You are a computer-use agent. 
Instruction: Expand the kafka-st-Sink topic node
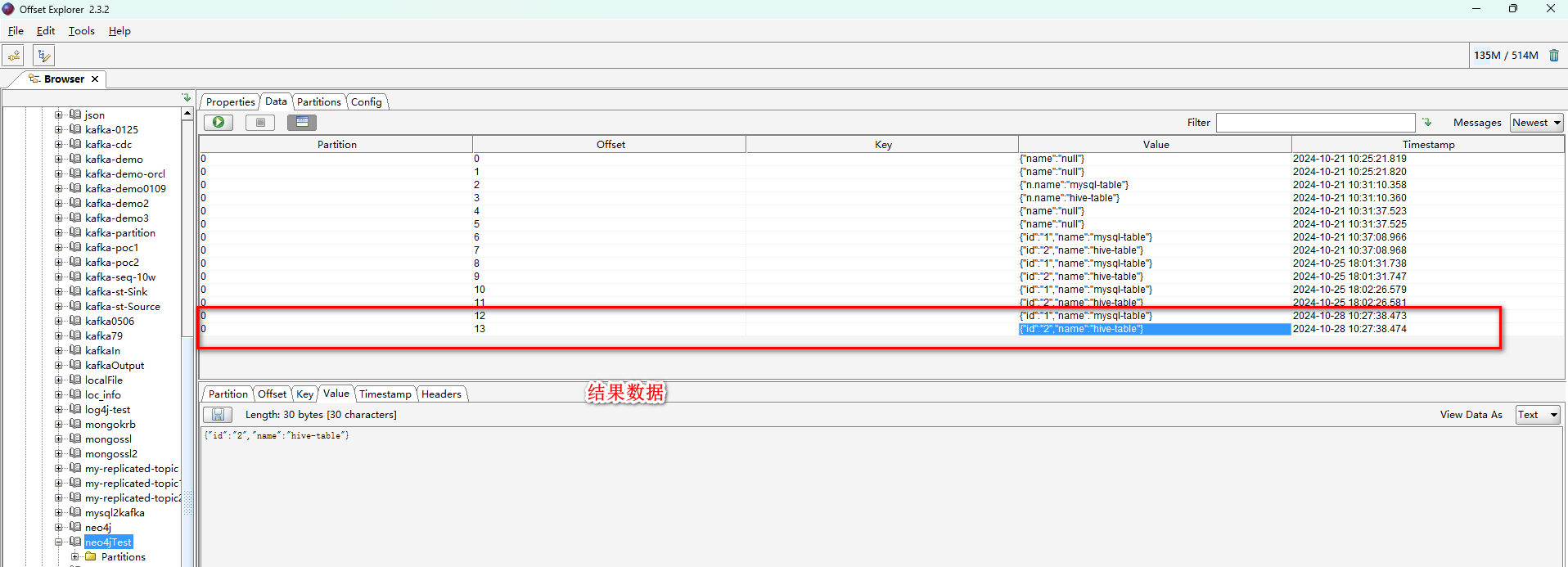[x=59, y=291]
